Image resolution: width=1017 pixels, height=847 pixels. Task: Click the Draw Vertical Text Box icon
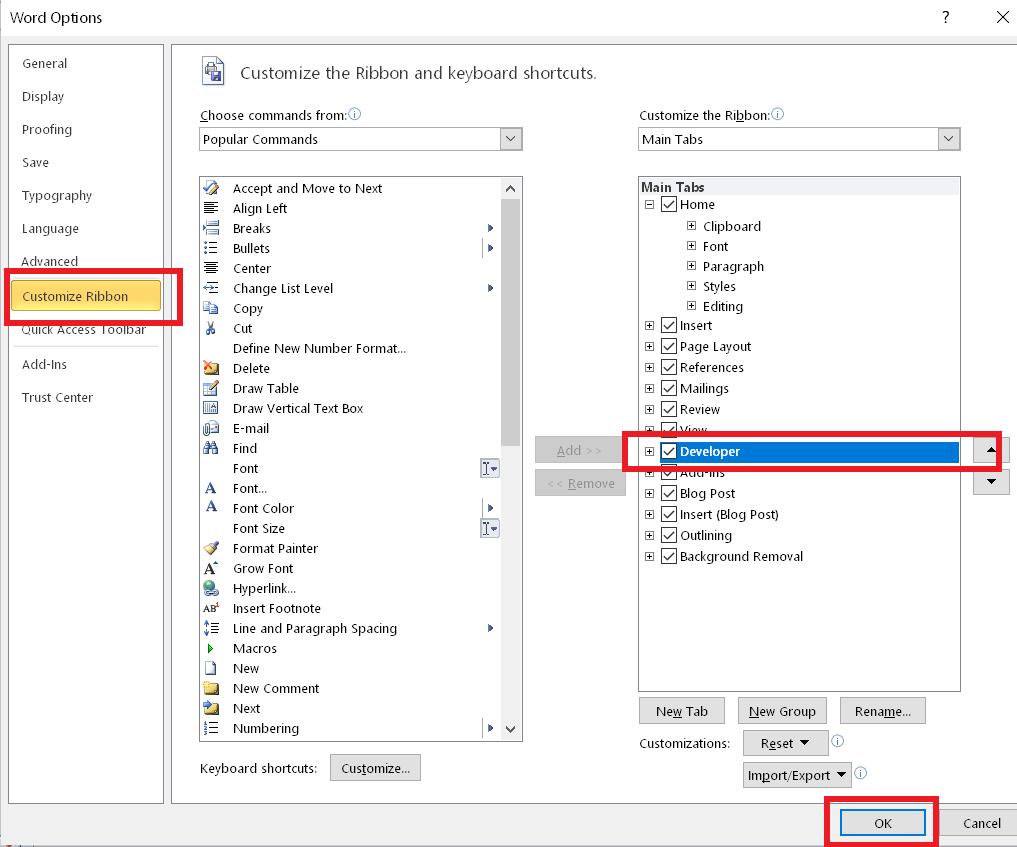211,409
